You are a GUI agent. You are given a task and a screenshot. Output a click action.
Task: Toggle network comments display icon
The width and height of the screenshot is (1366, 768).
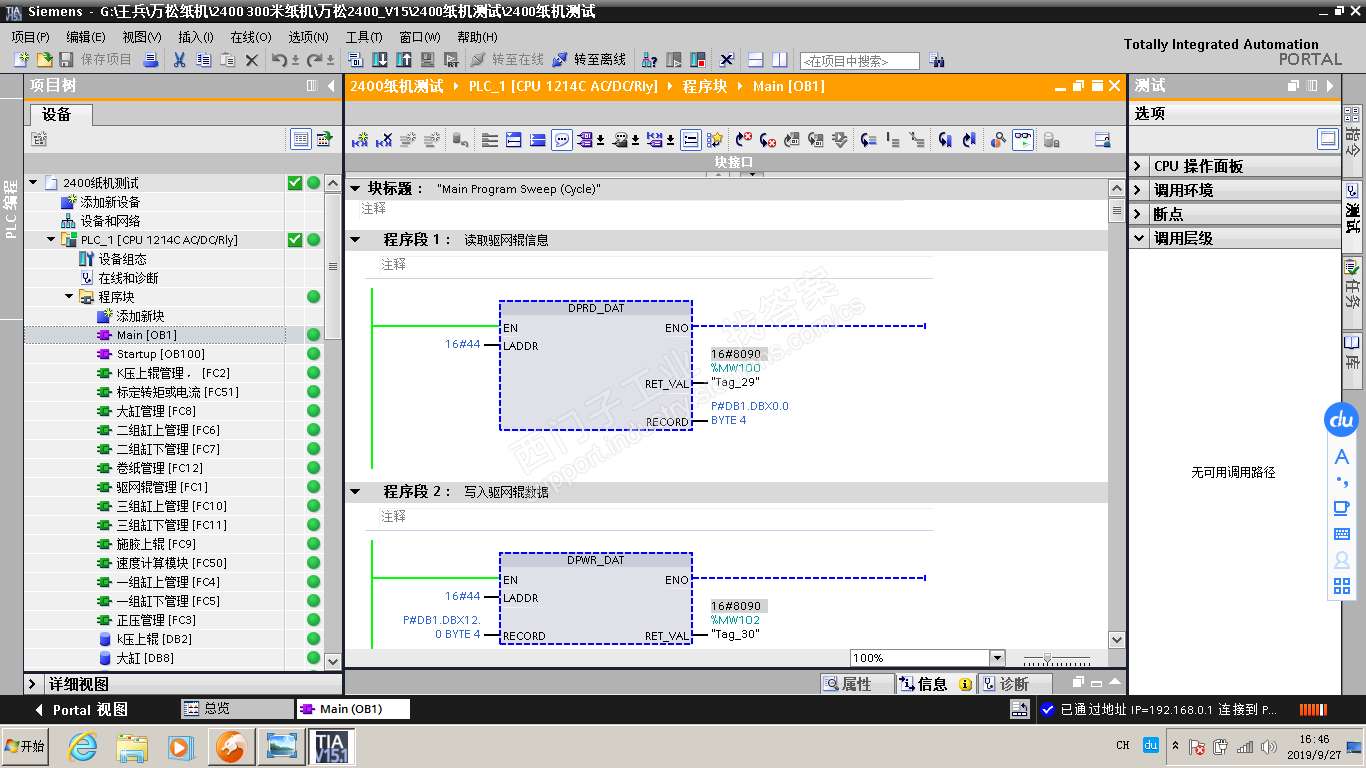[562, 140]
